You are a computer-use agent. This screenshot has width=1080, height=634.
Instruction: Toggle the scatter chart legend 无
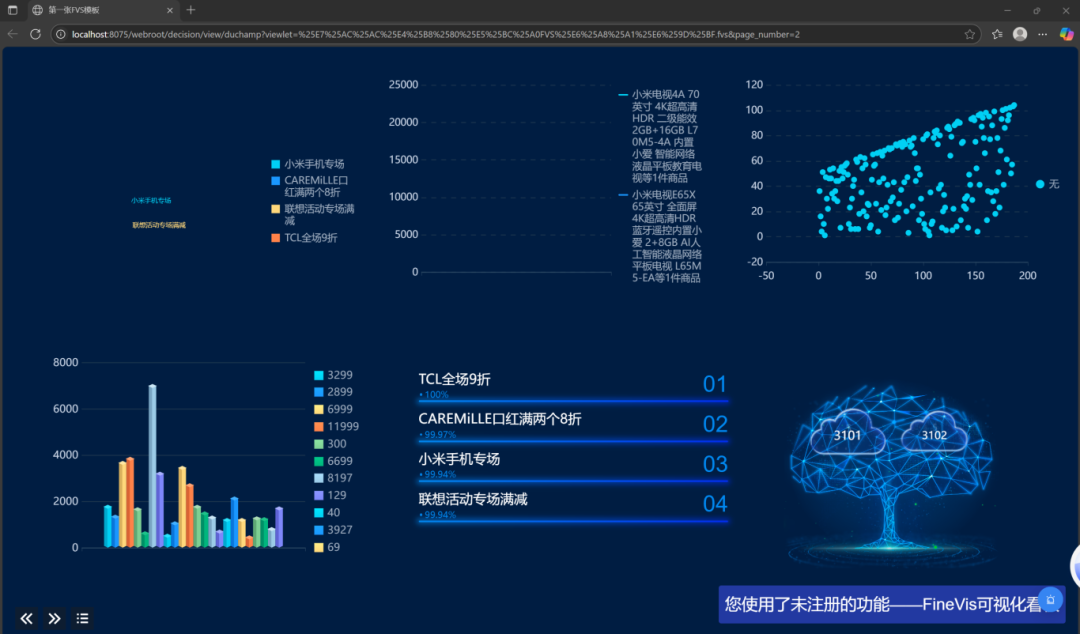click(1047, 184)
